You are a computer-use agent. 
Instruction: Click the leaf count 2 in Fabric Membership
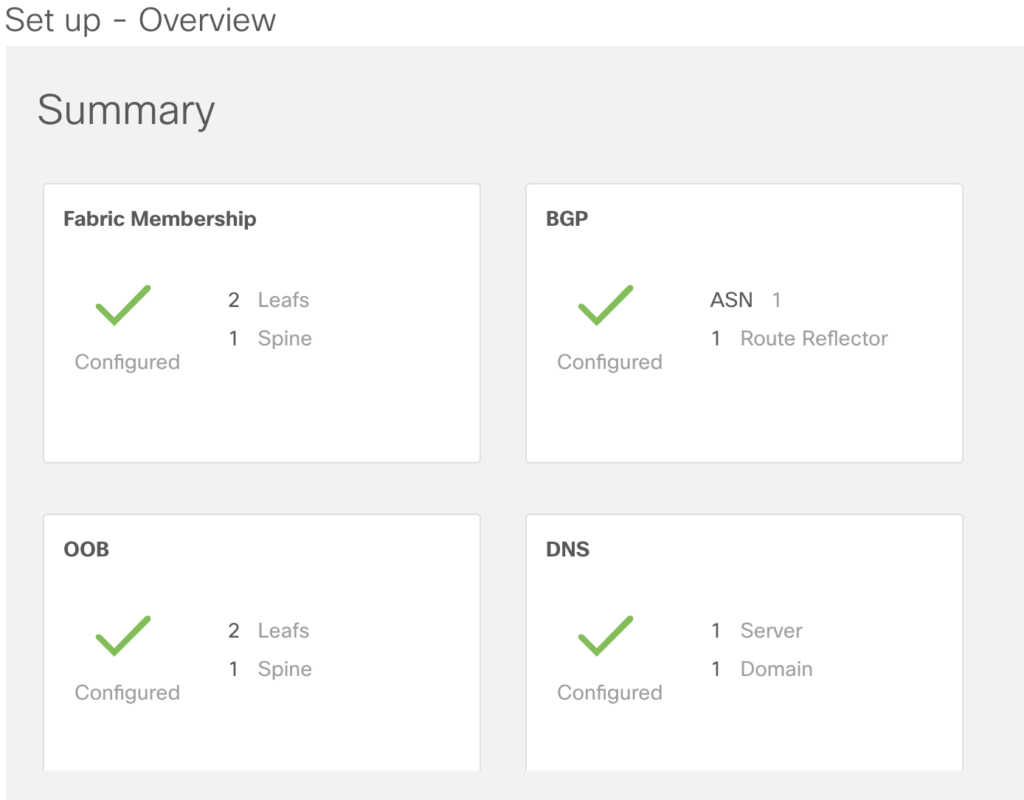[234, 300]
